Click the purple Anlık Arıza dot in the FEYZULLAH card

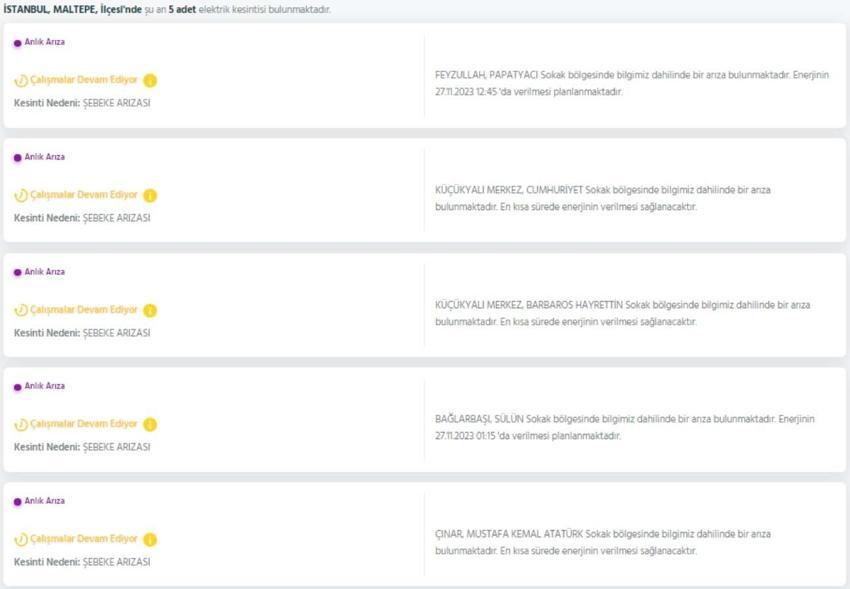click(x=17, y=43)
